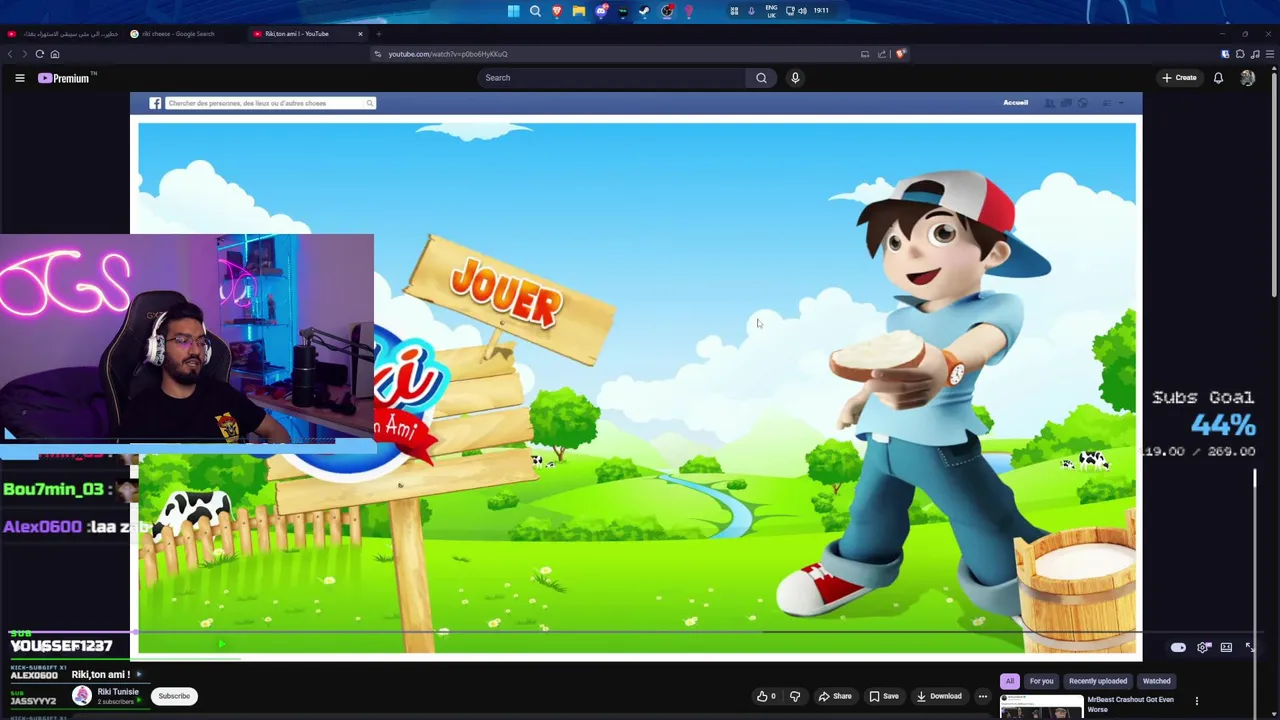The image size is (1280, 720).
Task: Open the player settings gear
Action: tap(1204, 648)
